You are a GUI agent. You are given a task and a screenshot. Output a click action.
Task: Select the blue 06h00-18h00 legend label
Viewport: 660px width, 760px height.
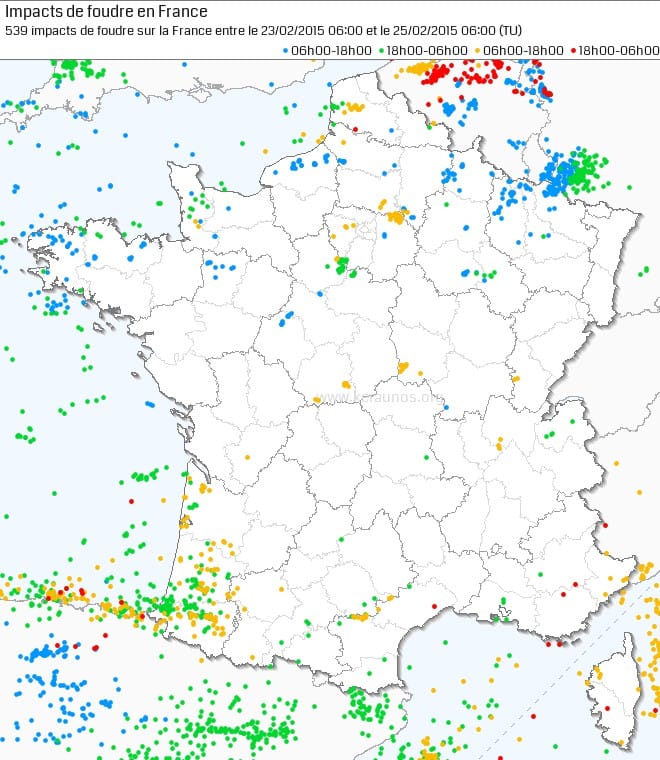[330, 48]
